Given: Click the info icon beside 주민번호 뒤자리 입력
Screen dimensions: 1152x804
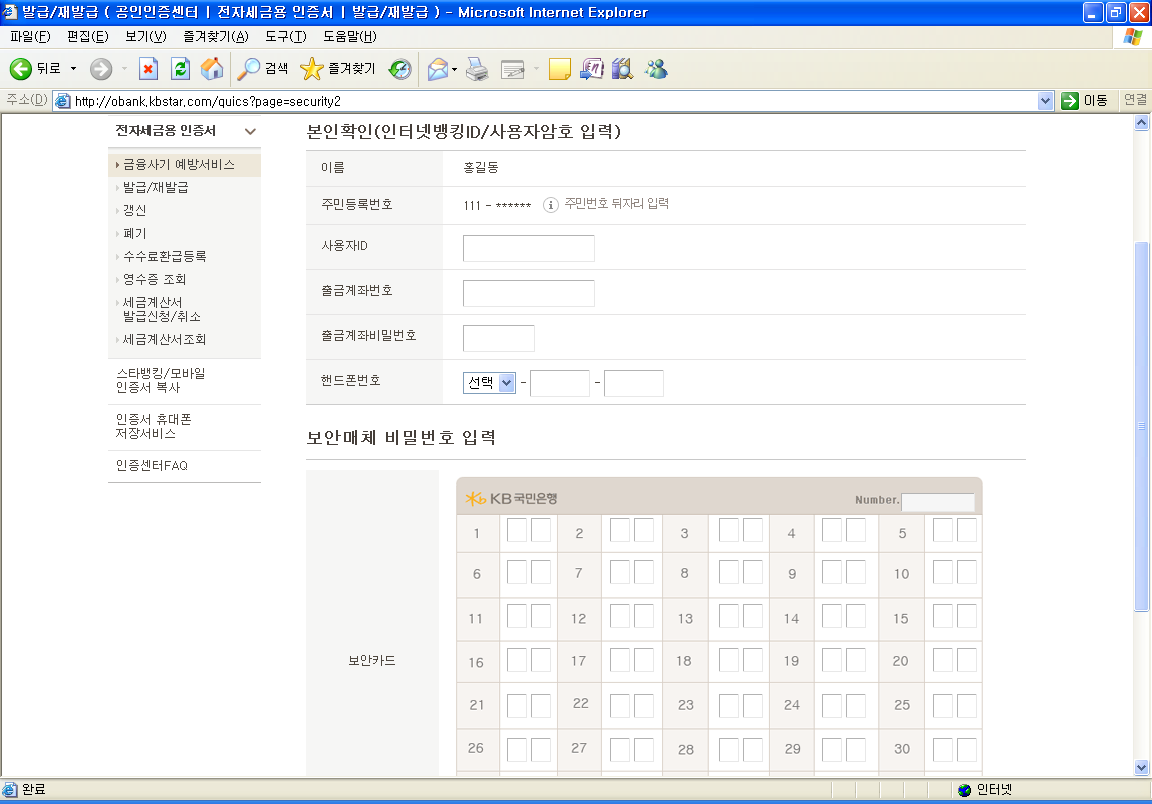Looking at the screenshot, I should (550, 205).
